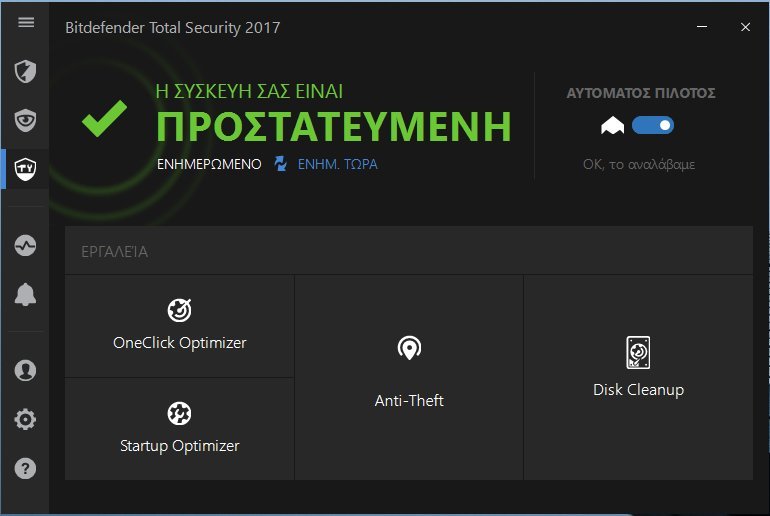Launch Startup Optimizer tile label

(x=179, y=446)
